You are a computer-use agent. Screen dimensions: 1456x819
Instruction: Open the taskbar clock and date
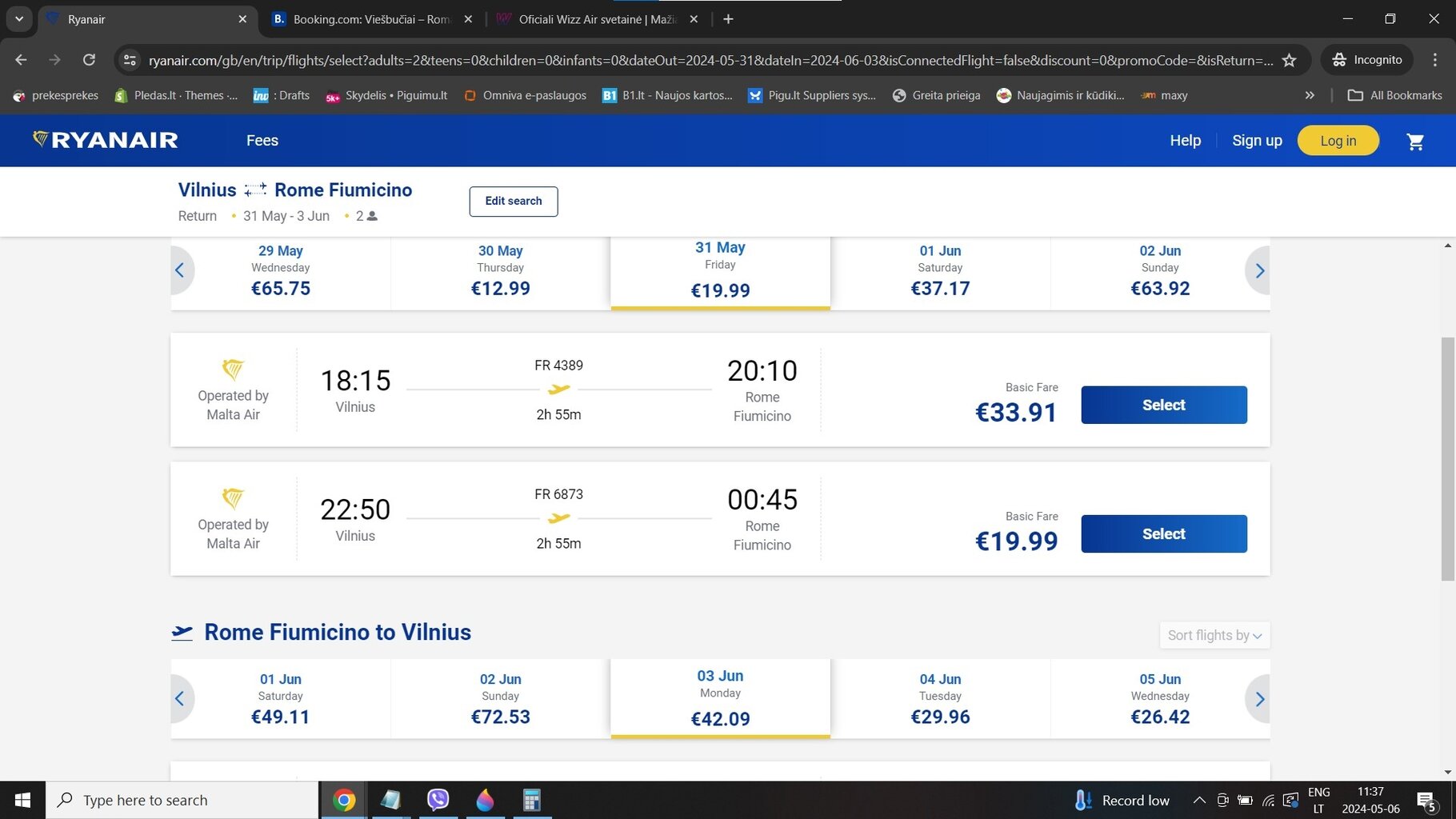coord(1370,800)
